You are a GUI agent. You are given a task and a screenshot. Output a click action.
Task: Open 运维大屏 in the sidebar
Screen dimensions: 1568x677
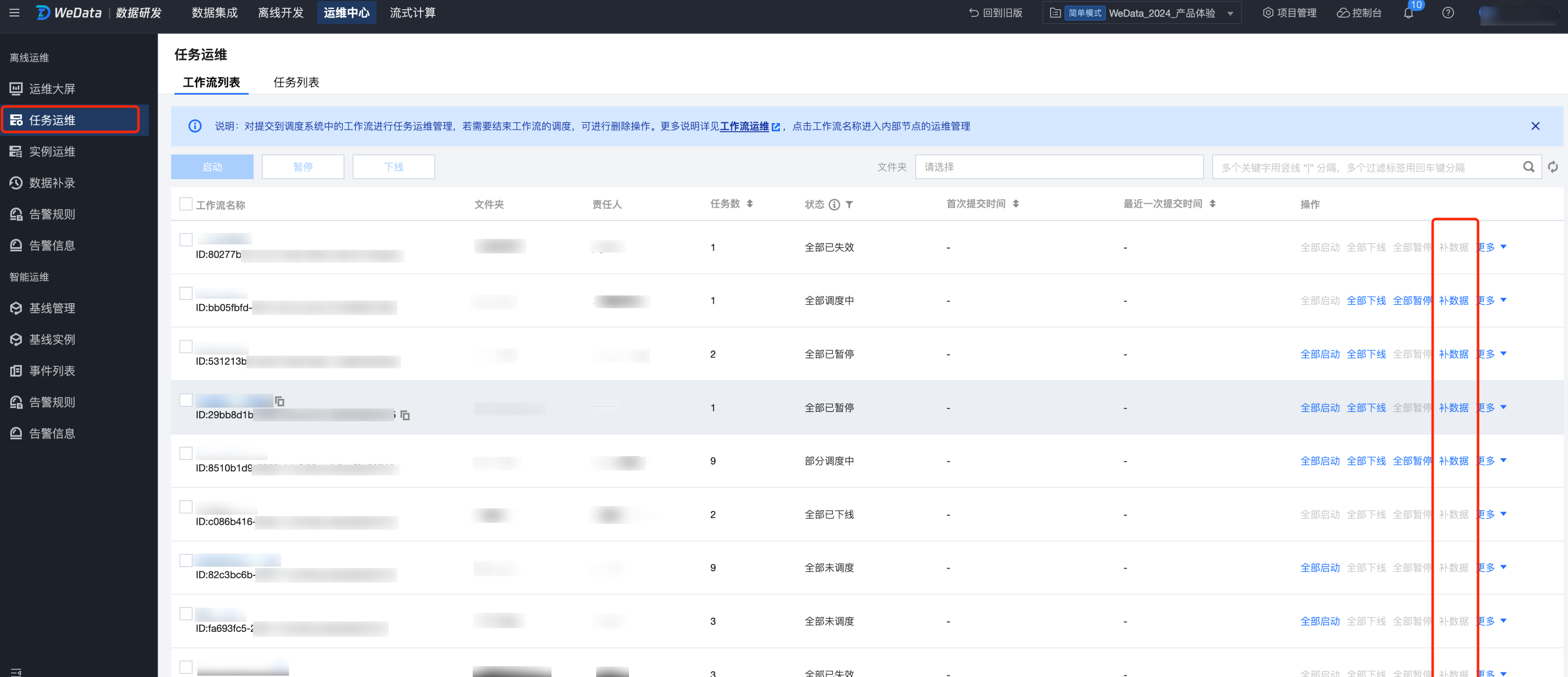[52, 89]
